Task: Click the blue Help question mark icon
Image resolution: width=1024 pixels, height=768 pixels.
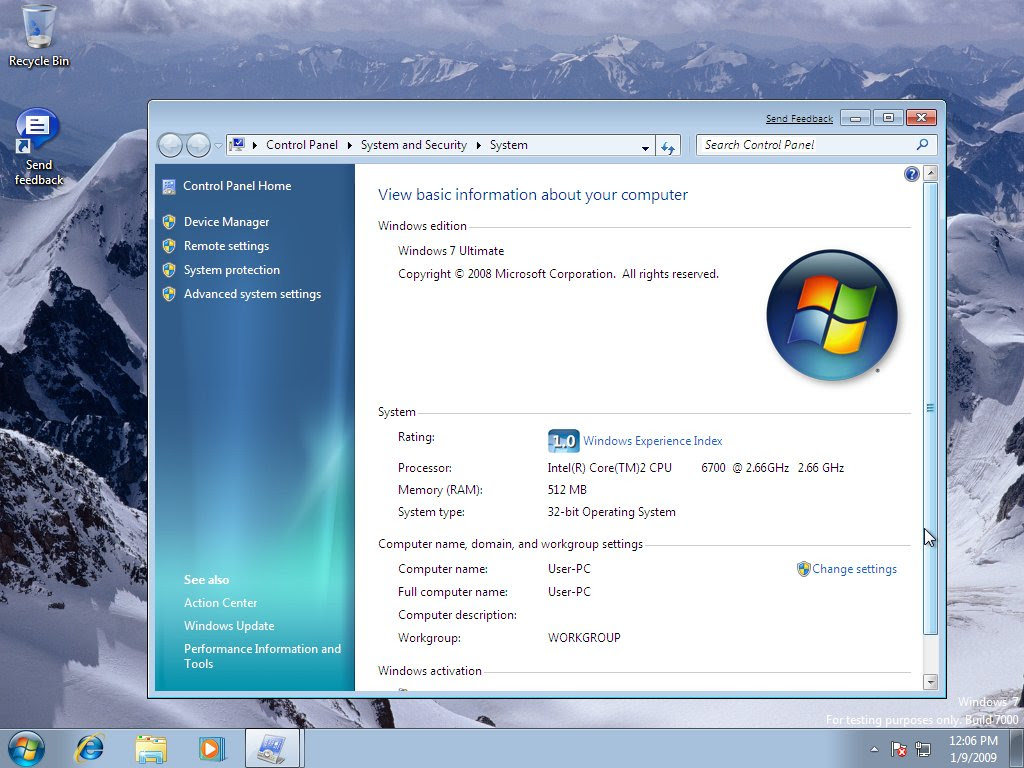Action: click(x=912, y=174)
